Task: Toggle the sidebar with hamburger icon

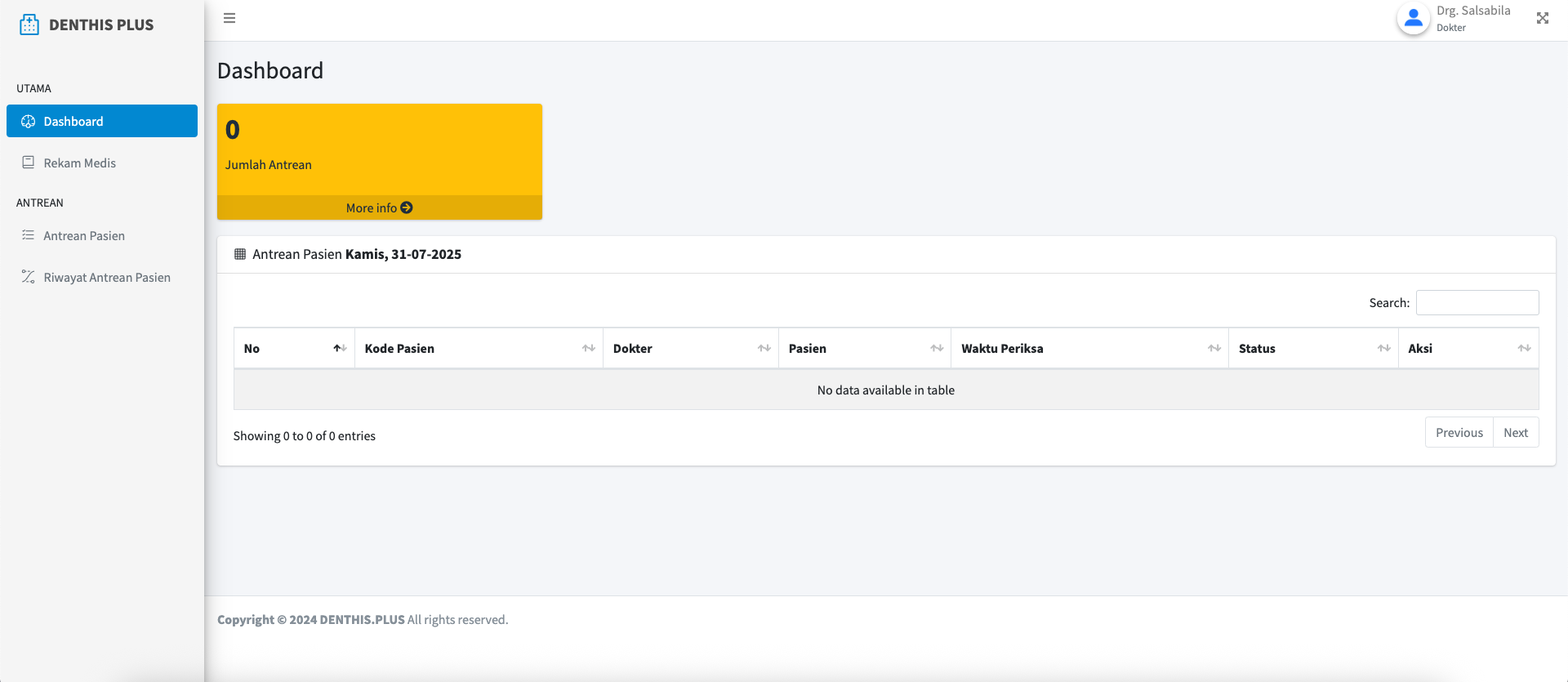Action: click(229, 18)
